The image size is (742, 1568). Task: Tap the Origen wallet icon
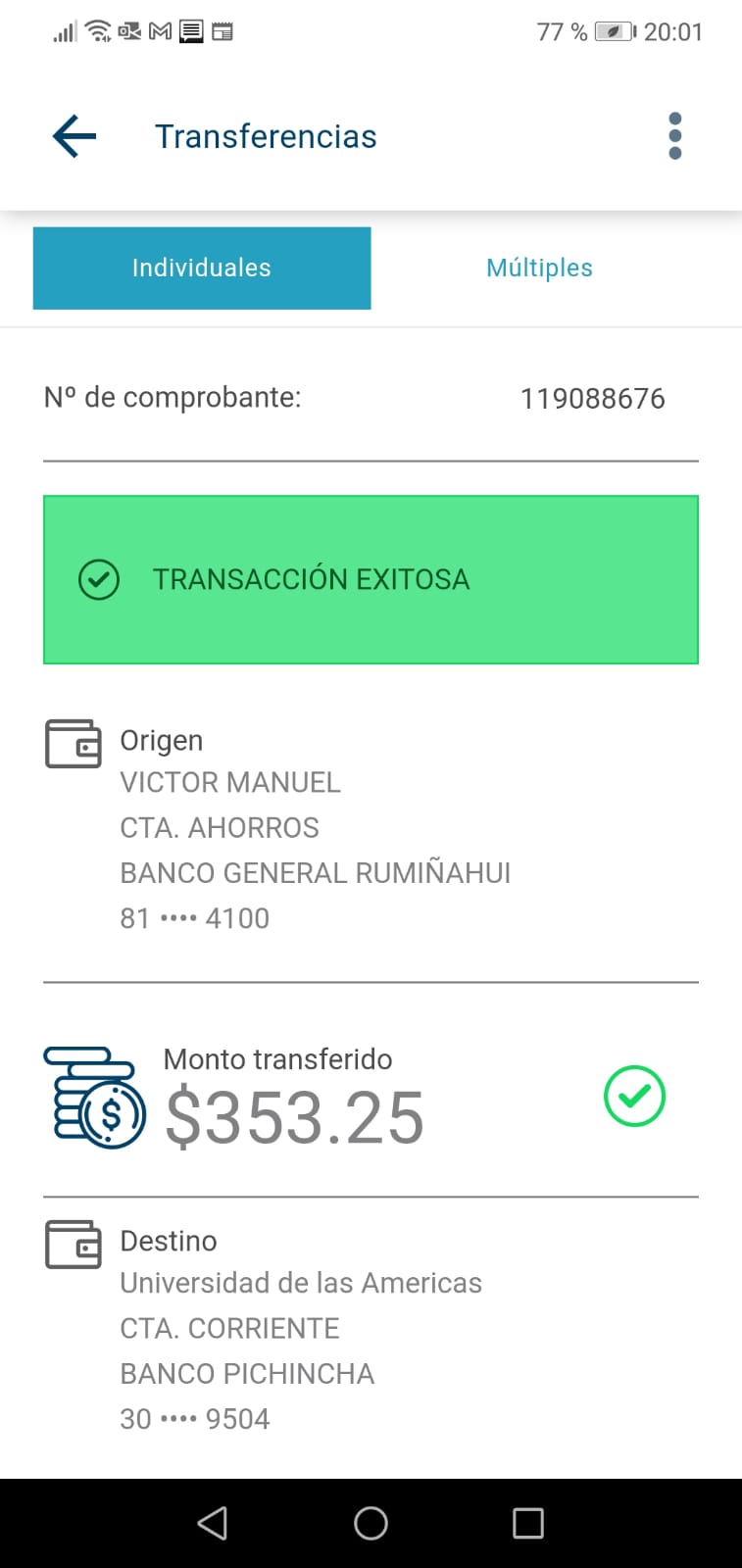tap(74, 744)
